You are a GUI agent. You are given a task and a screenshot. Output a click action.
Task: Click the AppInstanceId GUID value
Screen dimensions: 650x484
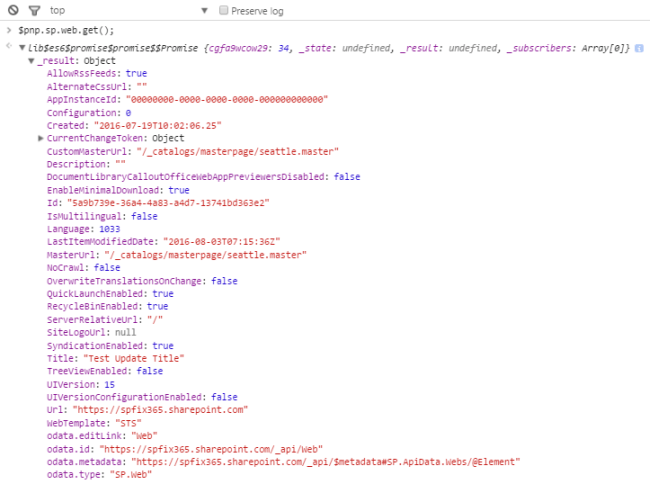coord(227,99)
